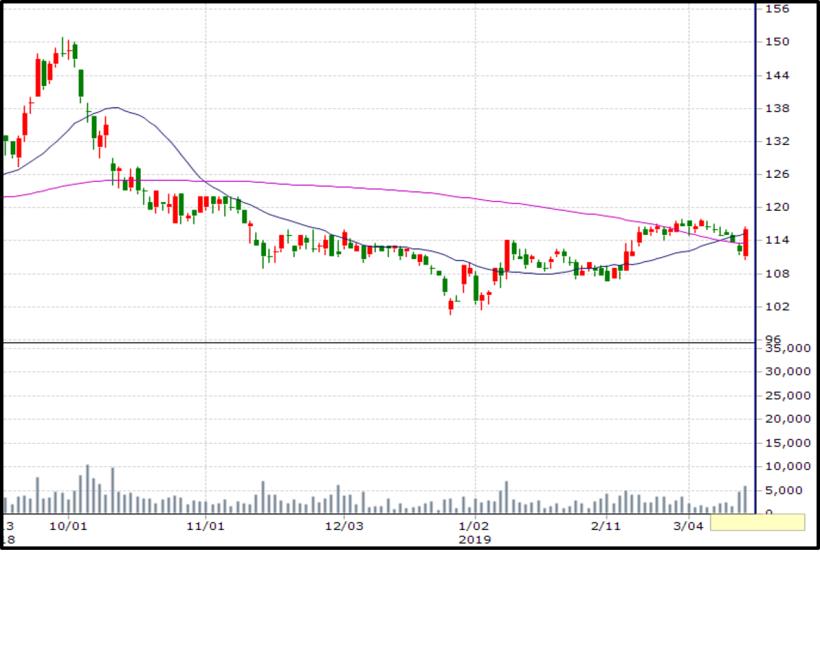Viewport: 820px width, 655px height.
Task: Click the 11/01 date label on time axis
Action: point(204,525)
